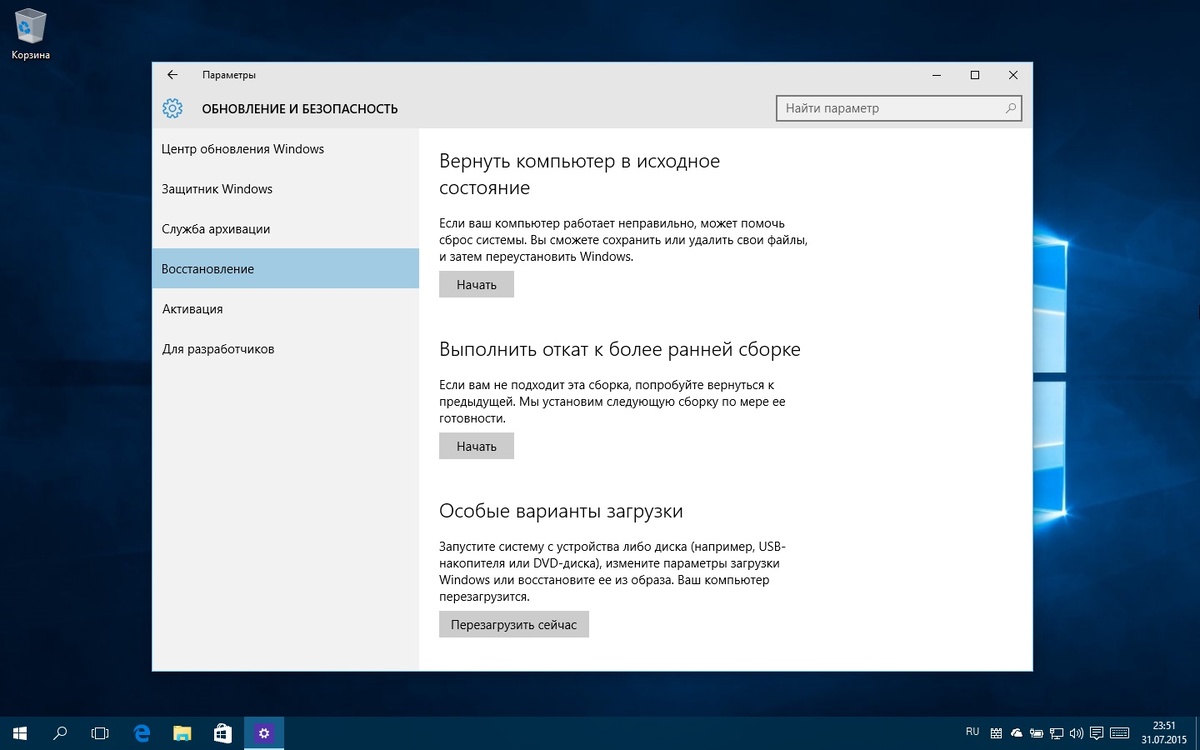Open Центр обновления Windows section
The image size is (1200, 750).
point(285,149)
